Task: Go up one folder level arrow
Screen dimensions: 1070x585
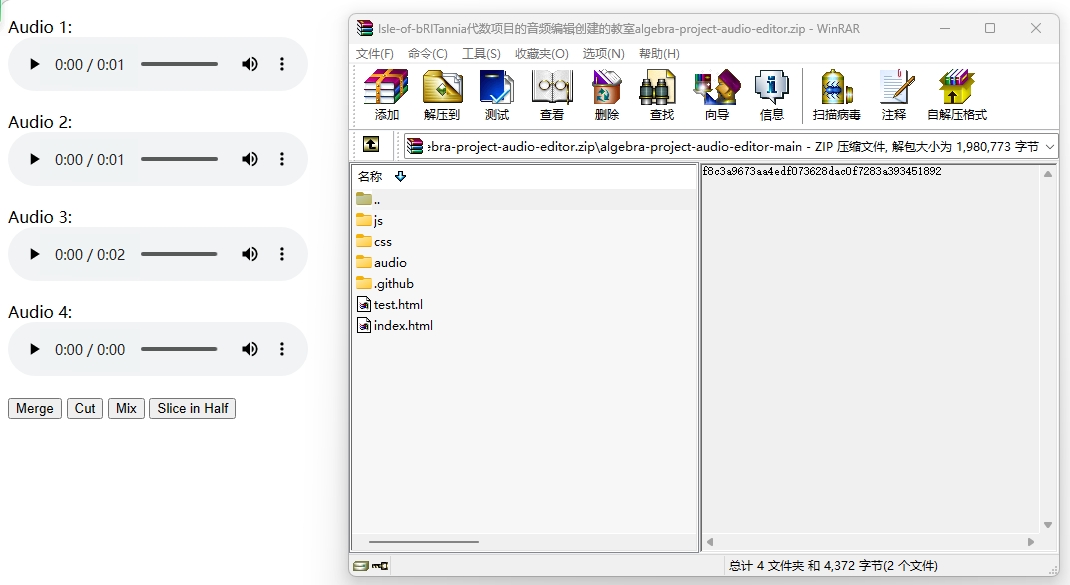Action: [371, 144]
